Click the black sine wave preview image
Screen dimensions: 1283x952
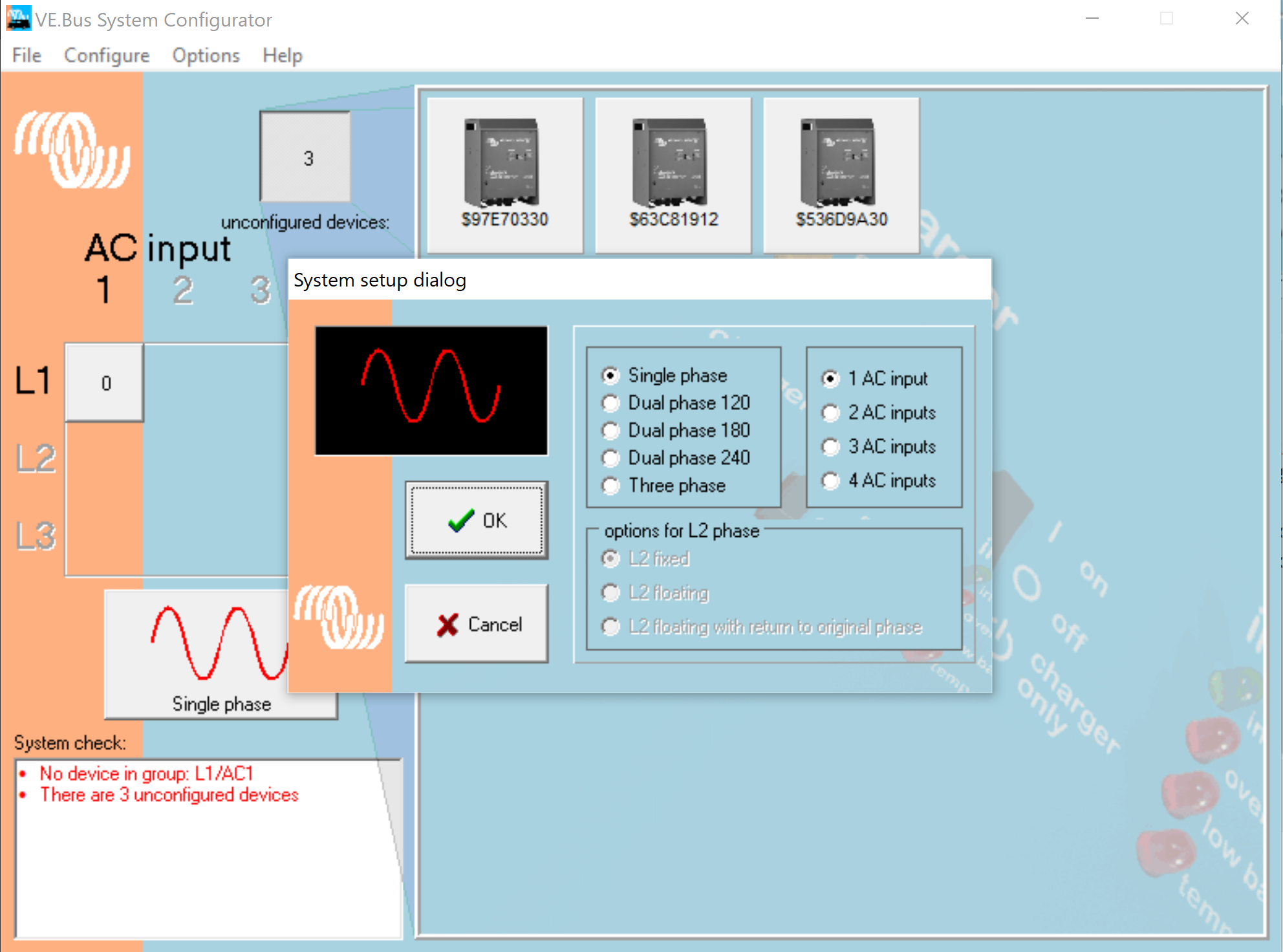(x=431, y=391)
